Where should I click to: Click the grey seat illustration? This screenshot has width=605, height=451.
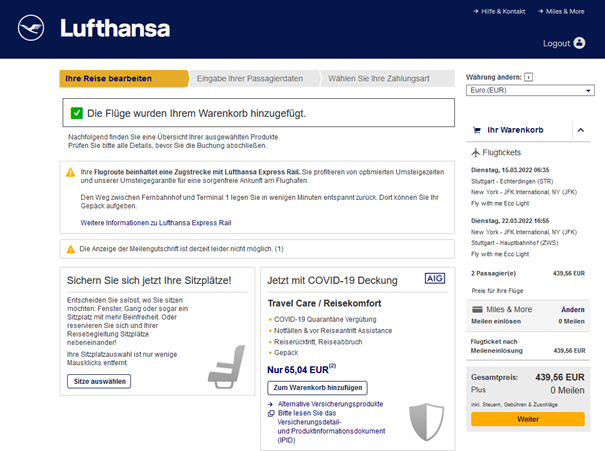227,367
